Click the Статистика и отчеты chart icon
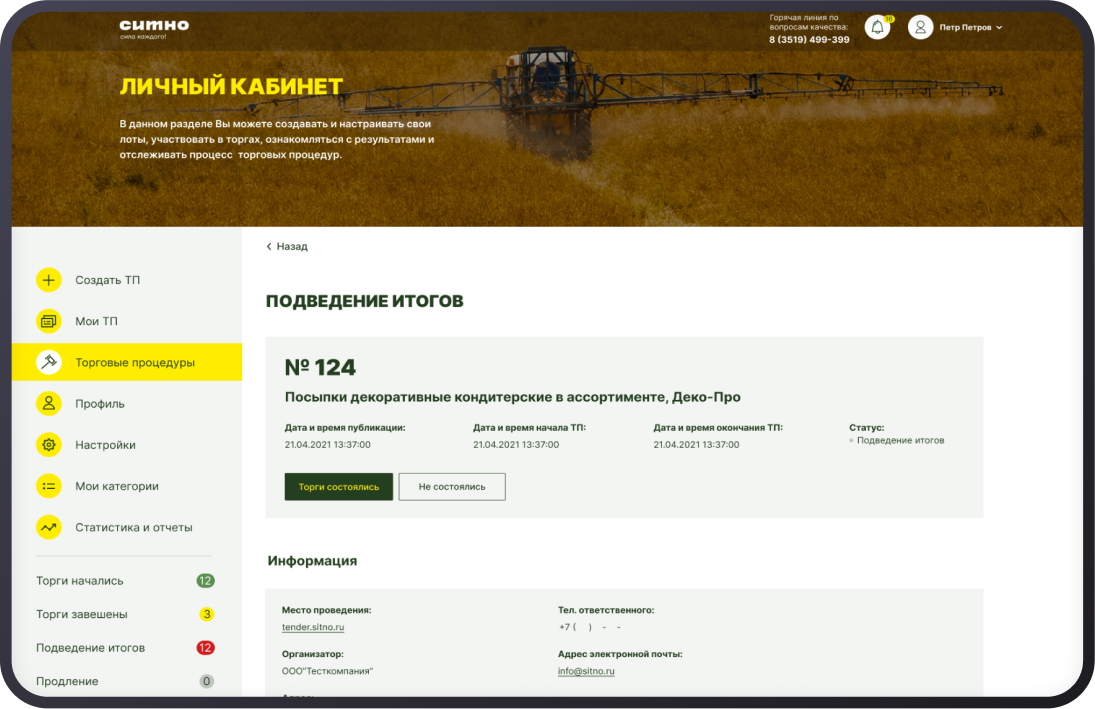Screen dimensions: 1095x709 (x=49, y=527)
